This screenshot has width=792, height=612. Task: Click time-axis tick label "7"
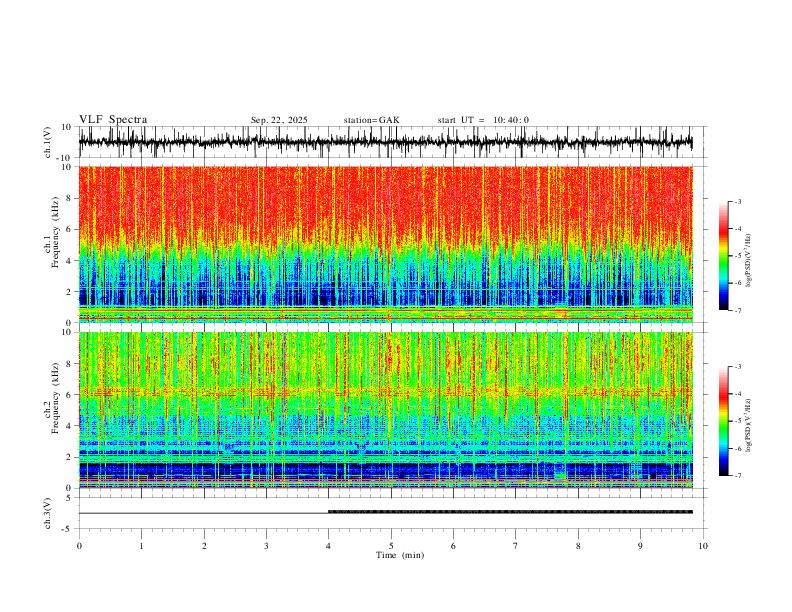516,546
